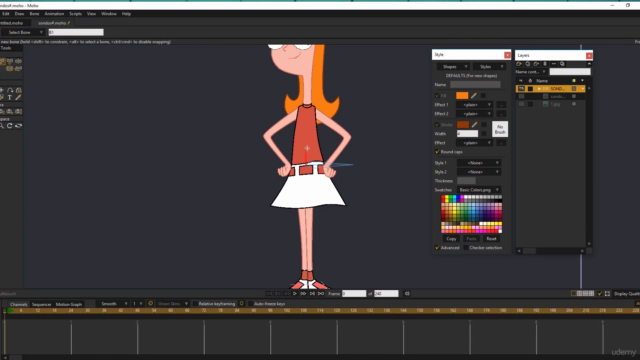Open stroke Effect settings ellipsis button
The height and width of the screenshot is (360, 640).
(x=501, y=143)
